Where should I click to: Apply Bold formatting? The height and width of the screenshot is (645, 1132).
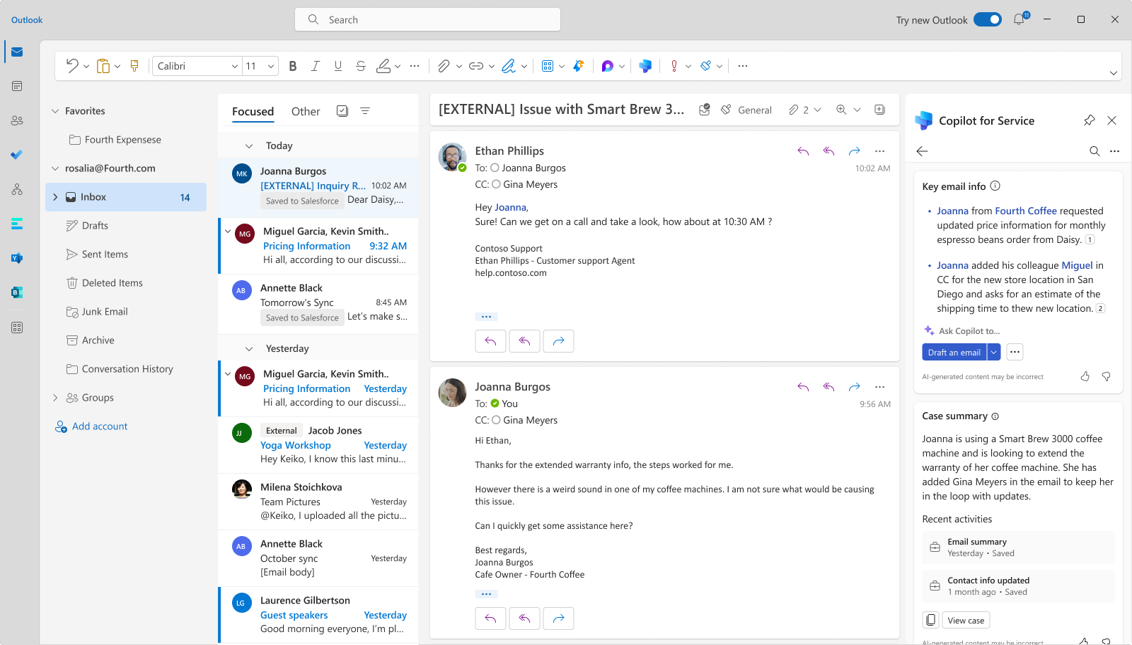(292, 66)
